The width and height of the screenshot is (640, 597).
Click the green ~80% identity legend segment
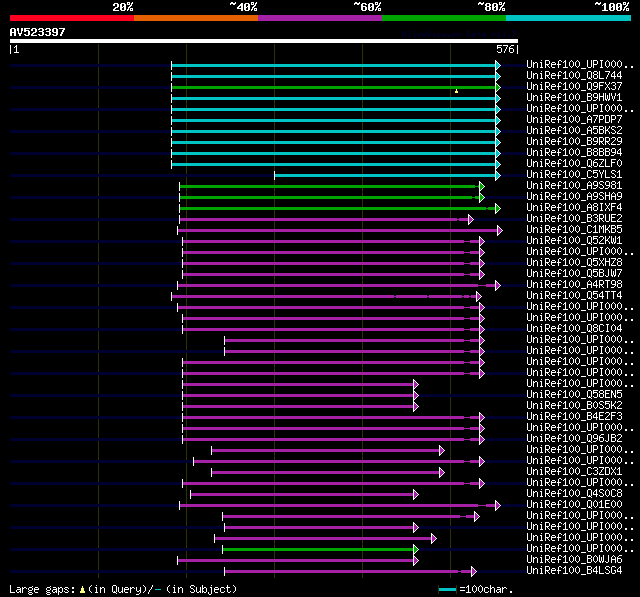click(x=444, y=18)
